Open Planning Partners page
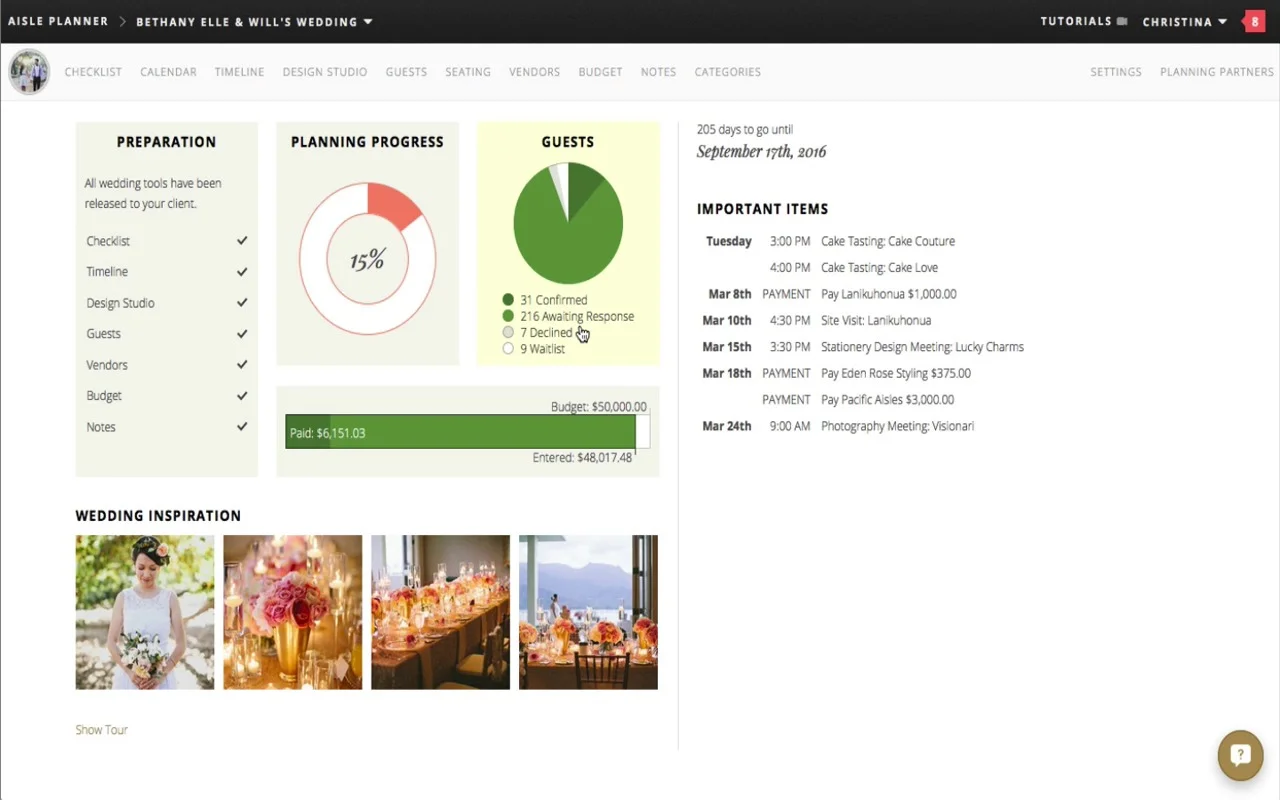This screenshot has height=800, width=1280. 1217,72
